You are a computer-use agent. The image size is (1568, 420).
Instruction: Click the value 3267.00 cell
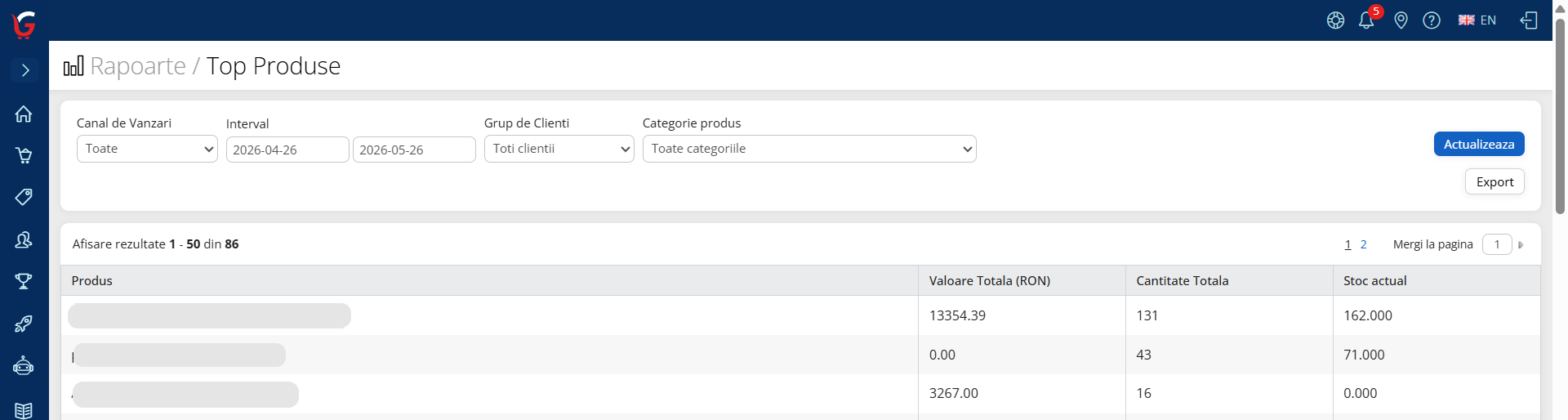coord(1022,393)
